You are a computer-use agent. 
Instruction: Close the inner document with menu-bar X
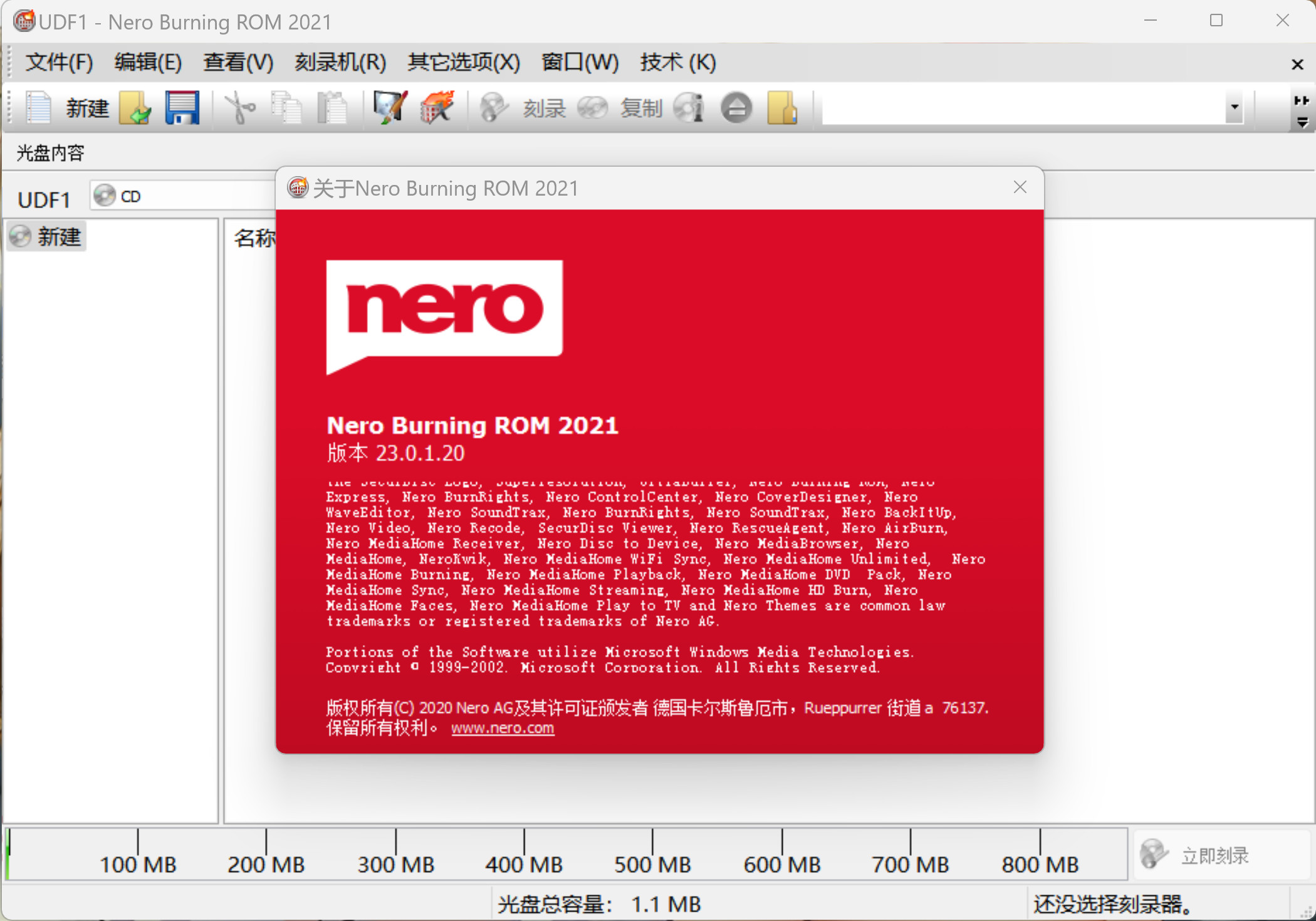coord(1298,64)
